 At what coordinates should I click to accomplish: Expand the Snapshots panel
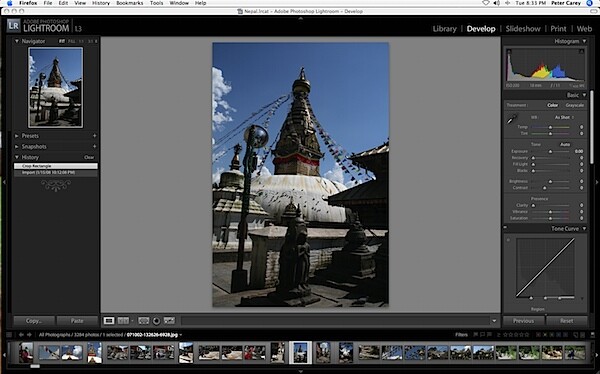(x=16, y=147)
